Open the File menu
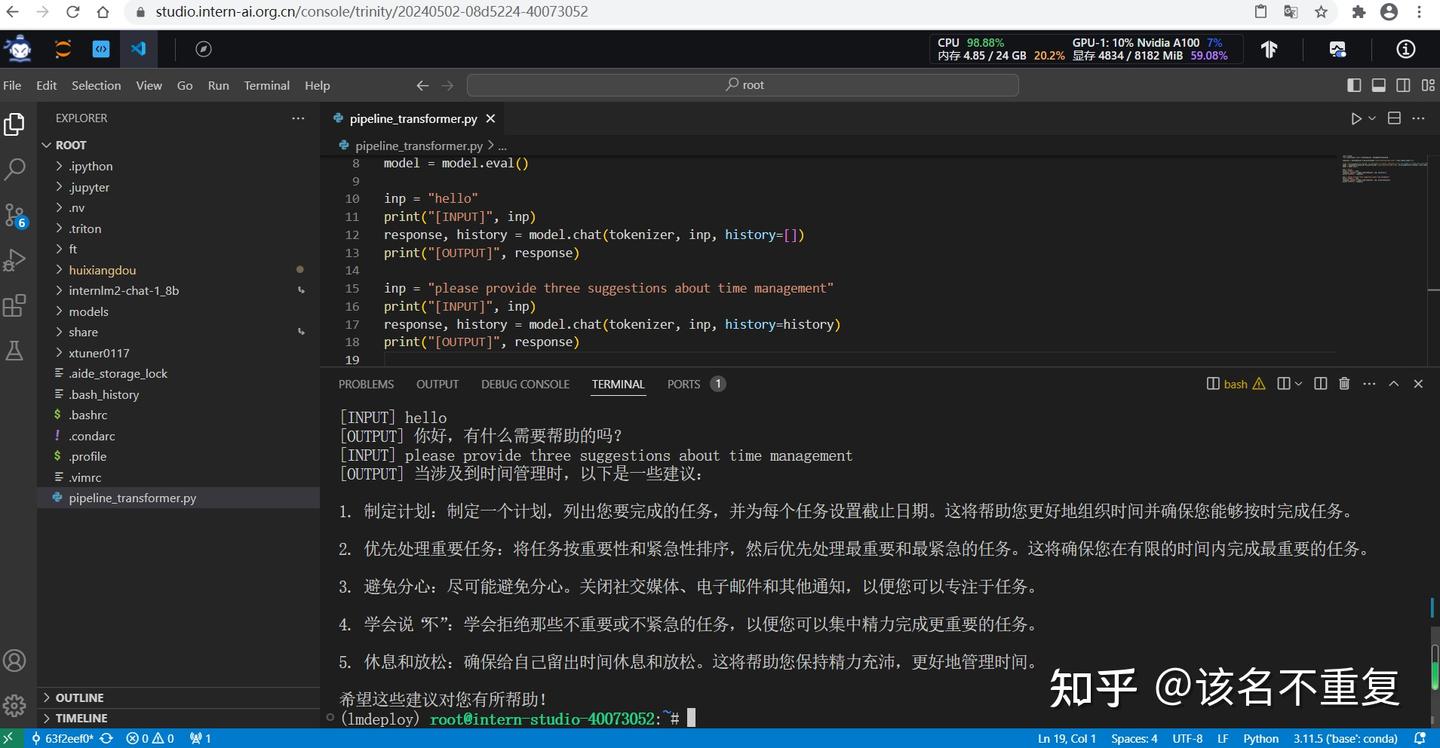The width and height of the screenshot is (1440, 748). point(12,86)
